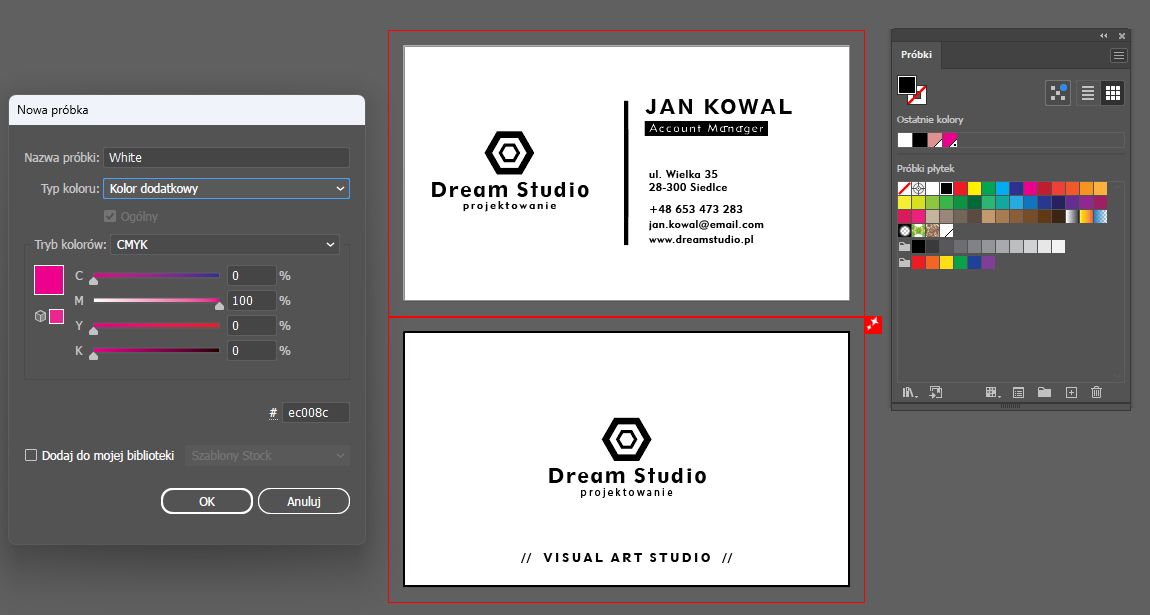
Task: Switch swatches panel to thumbnail grid view
Action: coord(1112,93)
